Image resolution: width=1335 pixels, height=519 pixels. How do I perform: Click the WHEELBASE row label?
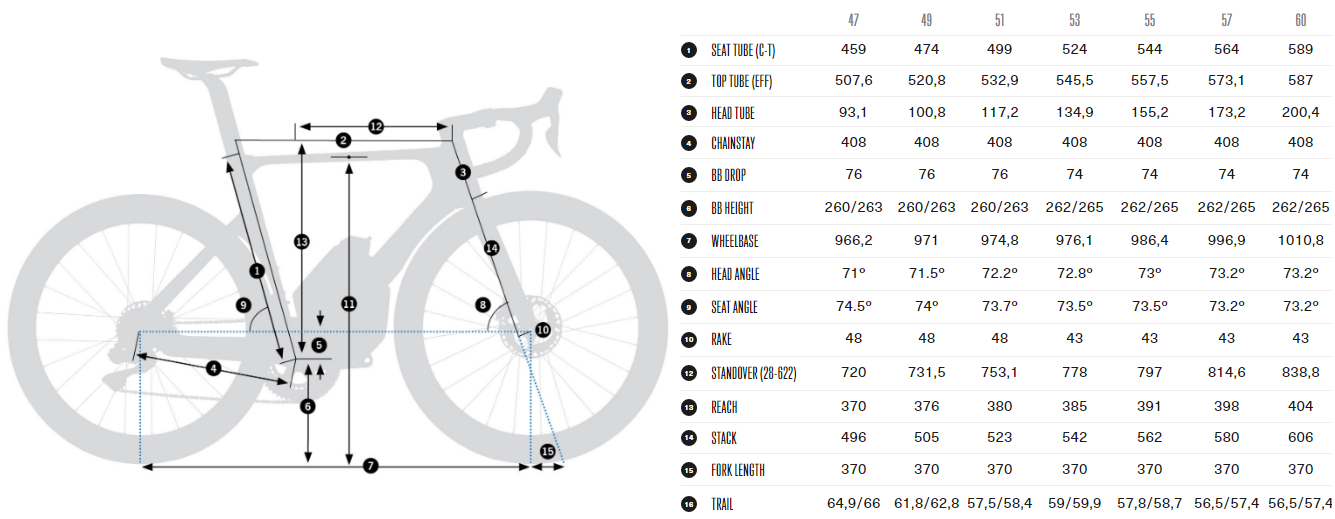pos(736,241)
